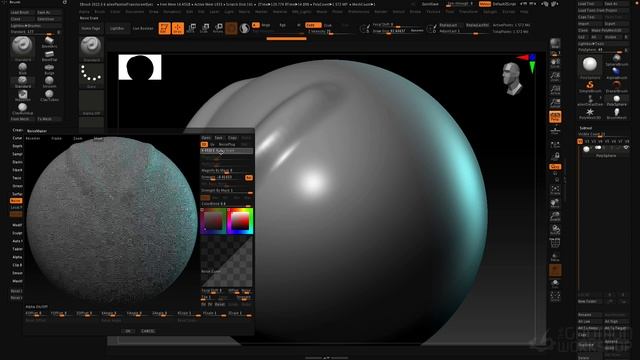The width and height of the screenshot is (640, 360).
Task: Click OK in NoiseMaker dialog
Action: click(128, 331)
